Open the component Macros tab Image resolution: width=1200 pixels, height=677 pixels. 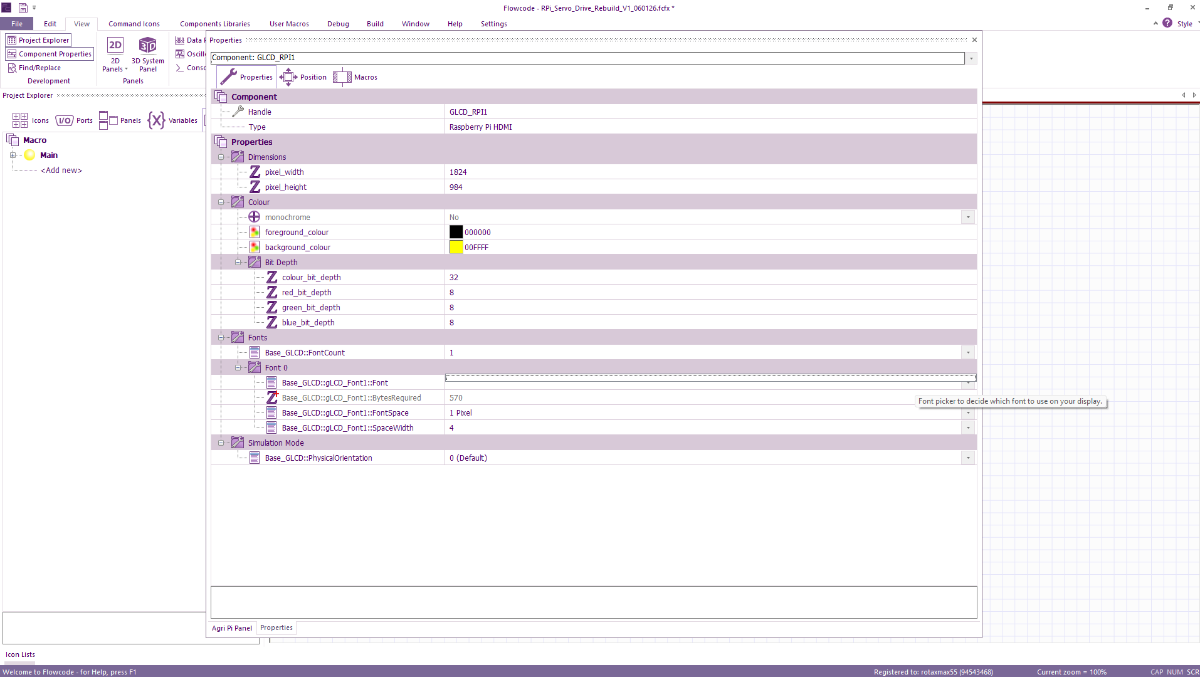coord(355,77)
